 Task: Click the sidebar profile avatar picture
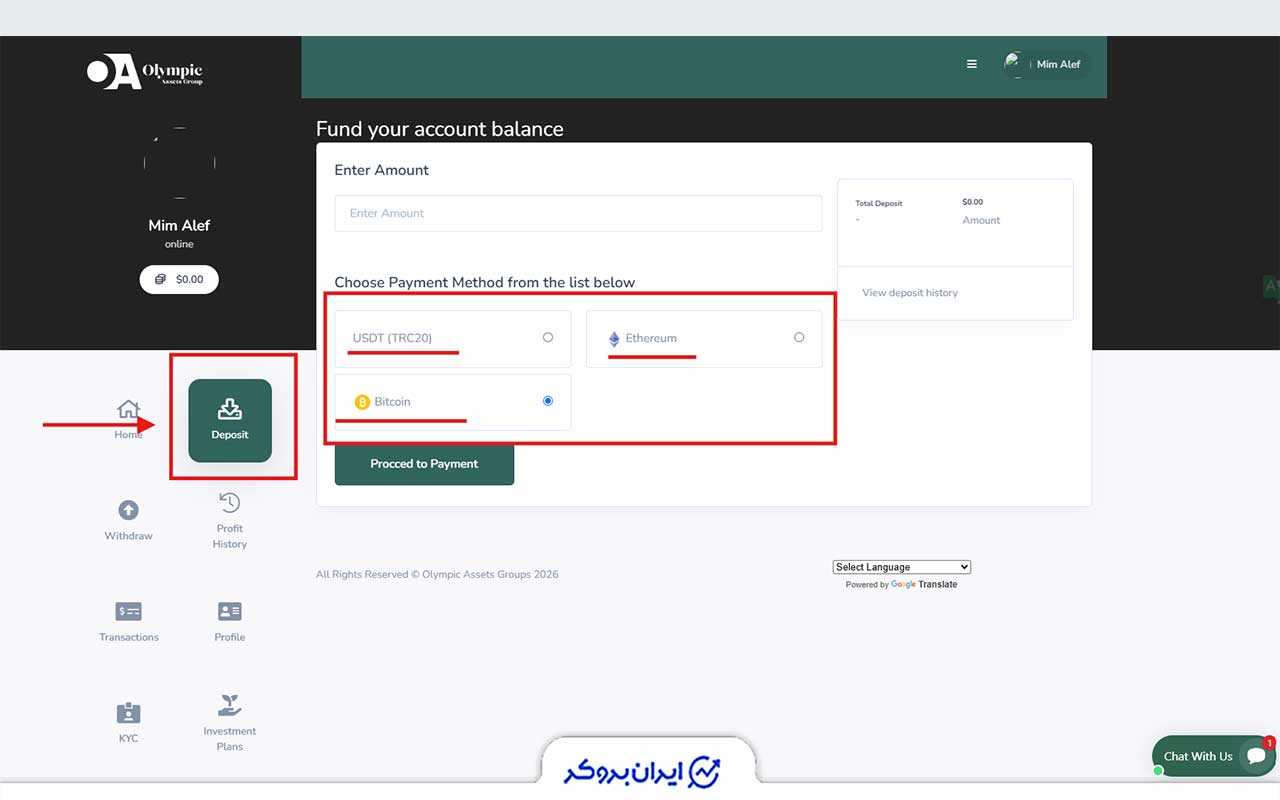(179, 162)
